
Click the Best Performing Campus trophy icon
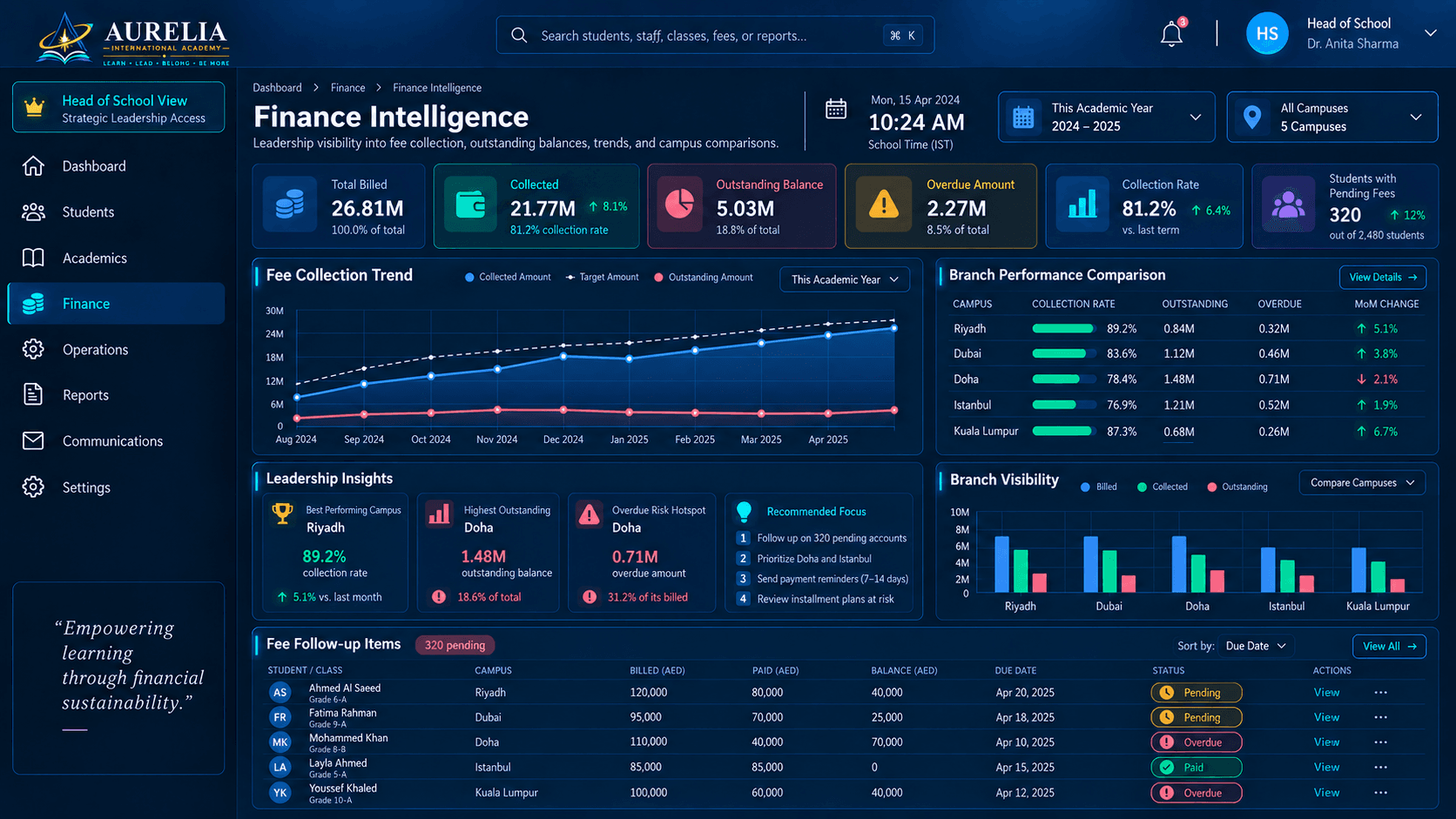point(282,514)
